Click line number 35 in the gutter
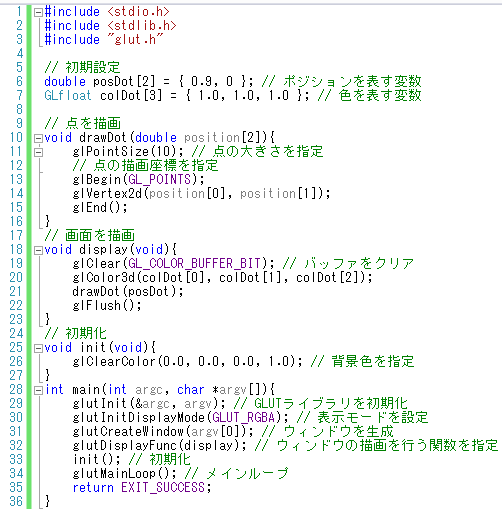 click(x=16, y=487)
